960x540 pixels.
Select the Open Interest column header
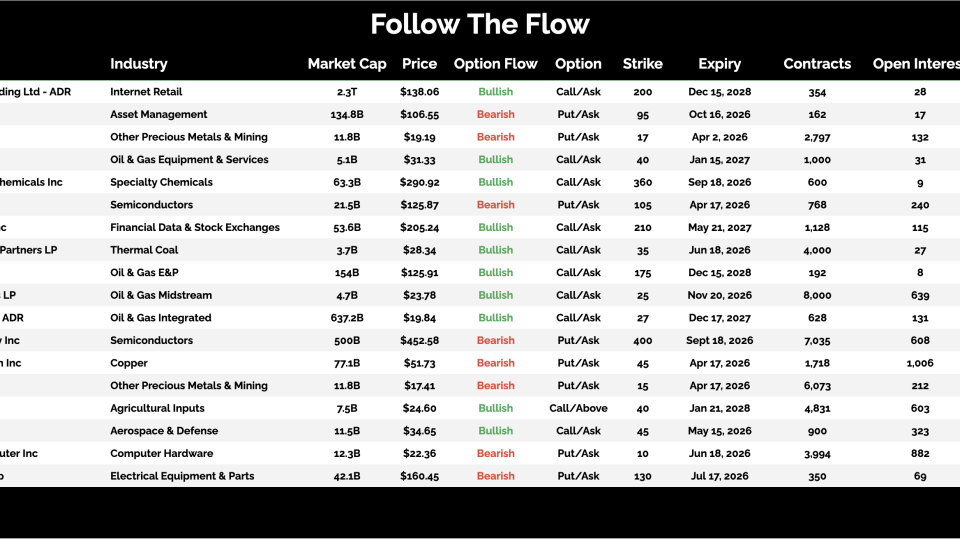[x=915, y=64]
